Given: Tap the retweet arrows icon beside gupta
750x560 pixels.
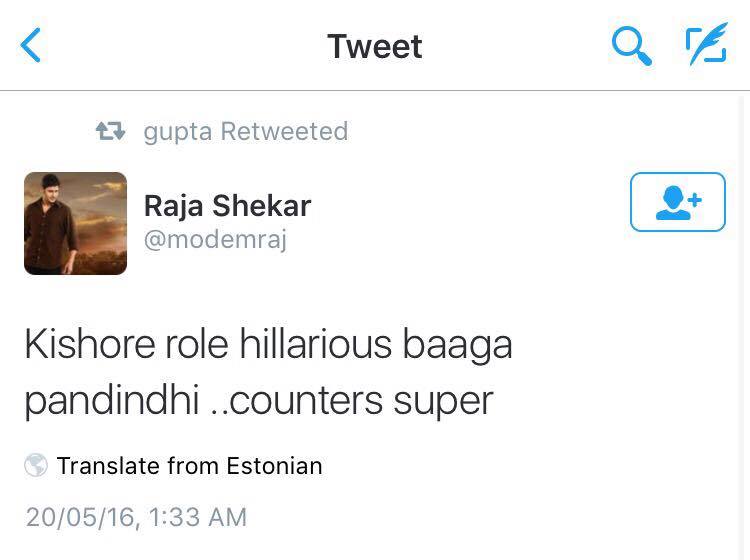Looking at the screenshot, I should [x=109, y=131].
